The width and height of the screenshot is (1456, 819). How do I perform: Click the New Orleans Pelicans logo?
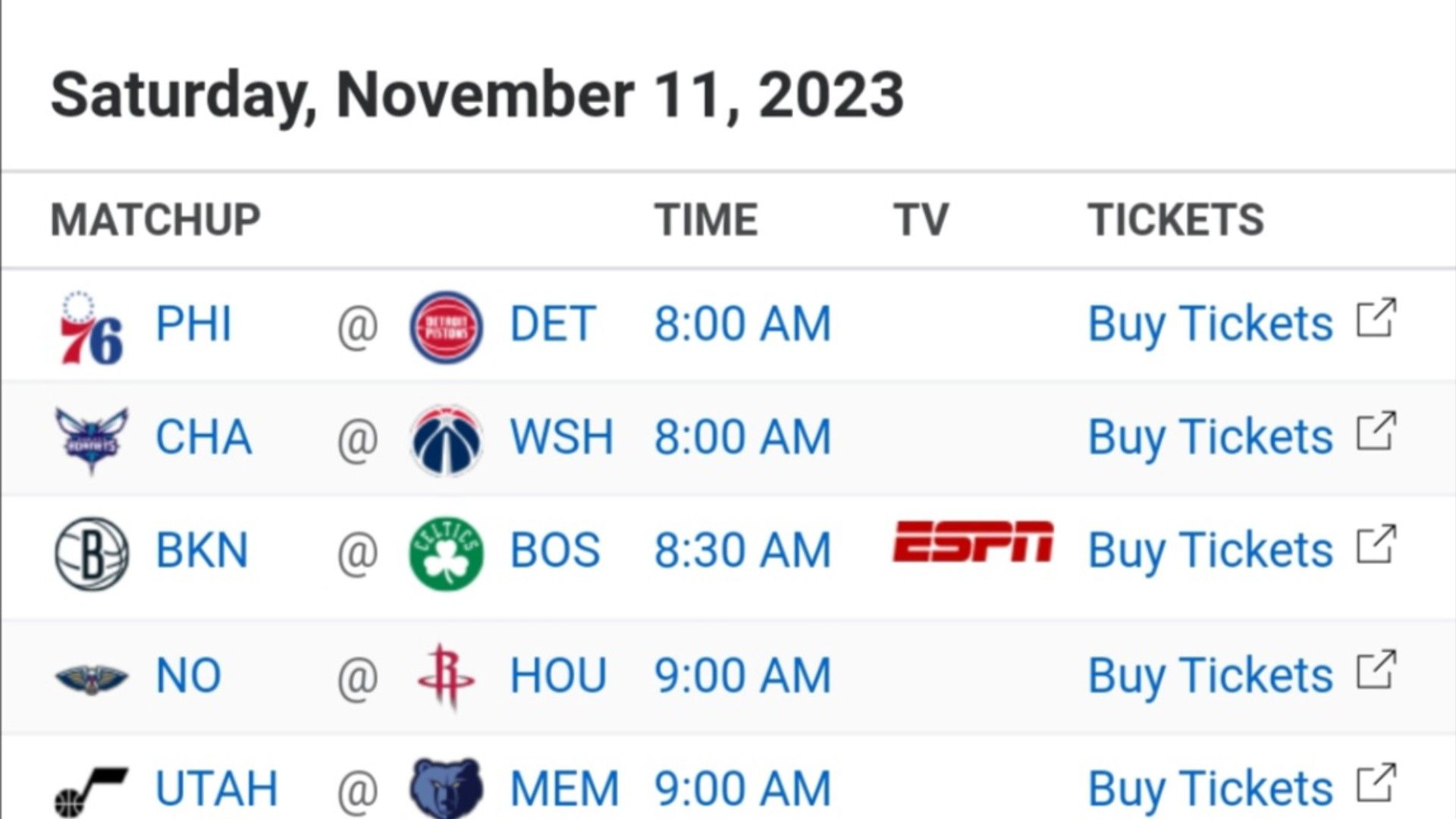pos(92,677)
